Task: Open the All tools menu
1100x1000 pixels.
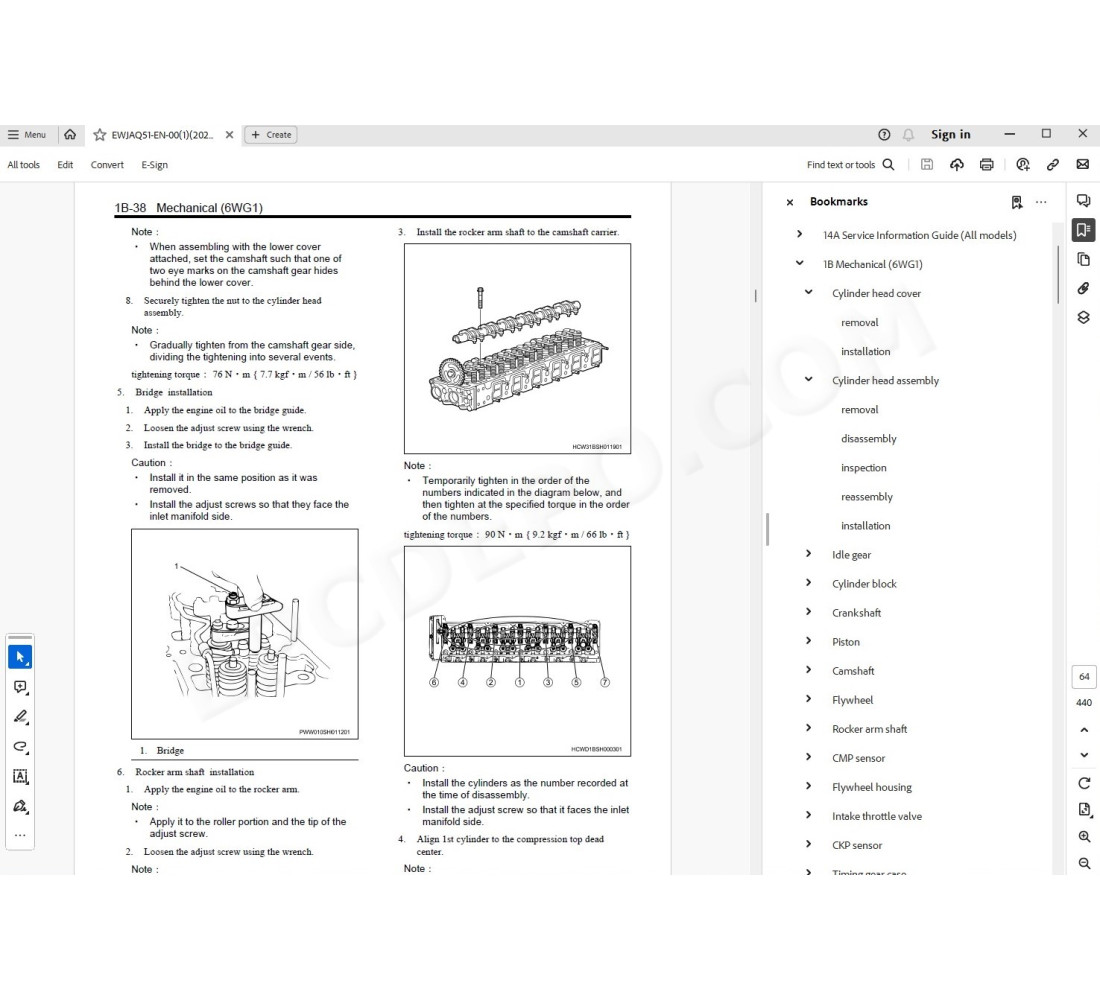Action: [24, 165]
